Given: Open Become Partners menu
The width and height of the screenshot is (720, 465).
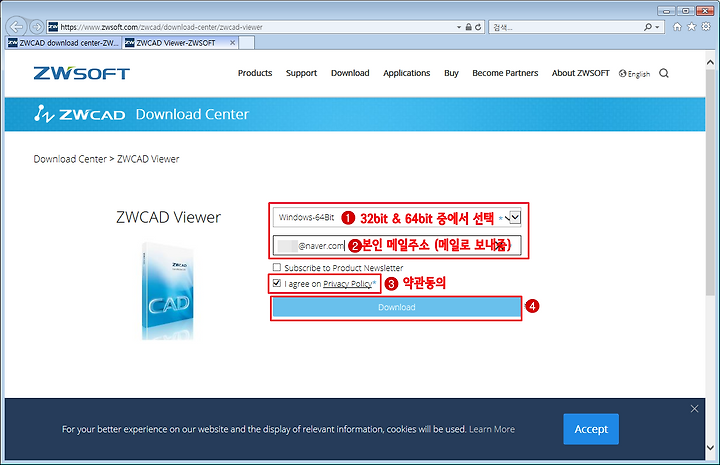Looking at the screenshot, I should pos(505,73).
